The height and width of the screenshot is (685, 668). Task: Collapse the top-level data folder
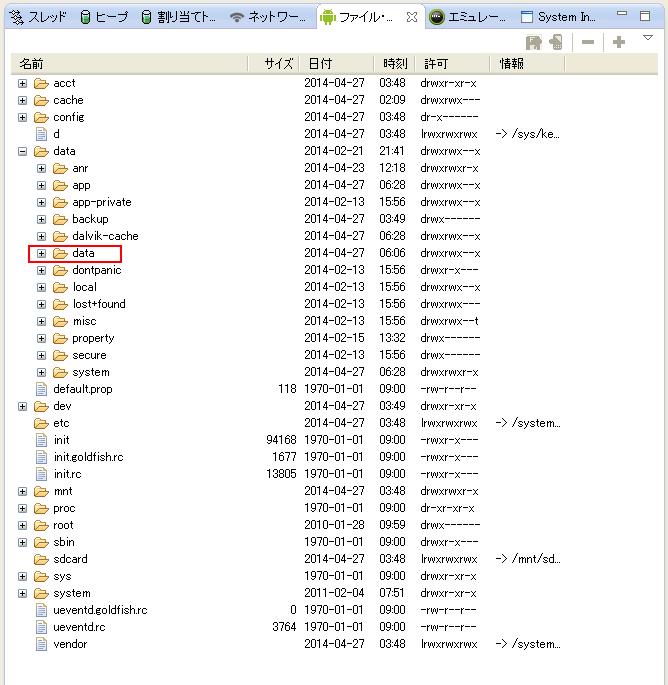pyautogui.click(x=22, y=152)
